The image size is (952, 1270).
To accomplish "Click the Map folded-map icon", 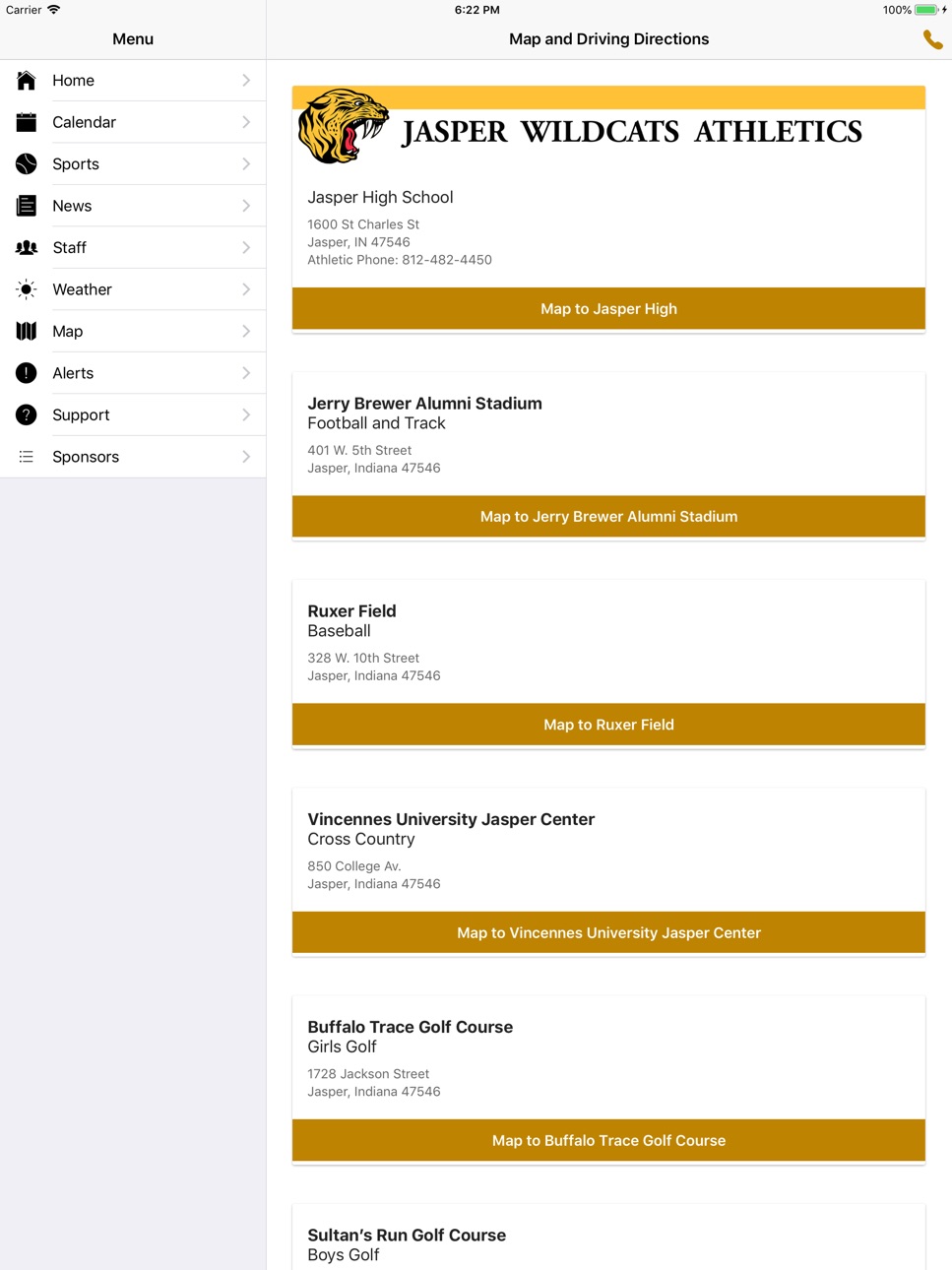I will coord(27,332).
